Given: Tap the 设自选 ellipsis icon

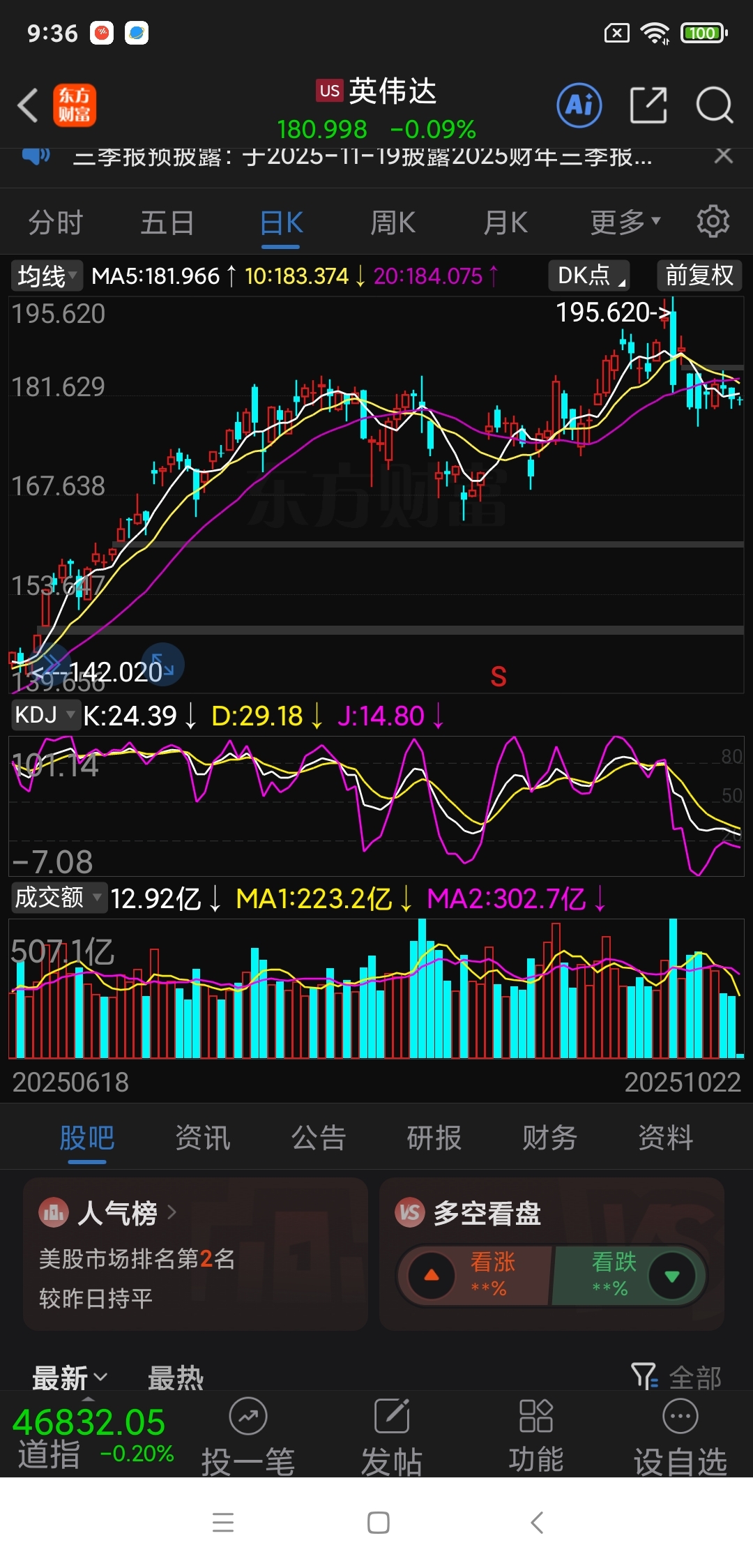Looking at the screenshot, I should point(680,1417).
